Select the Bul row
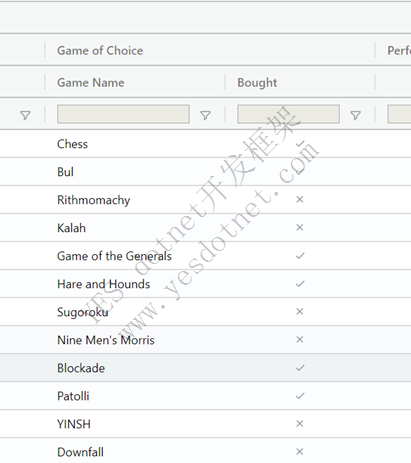Screen dimensions: 411x463 (205, 172)
